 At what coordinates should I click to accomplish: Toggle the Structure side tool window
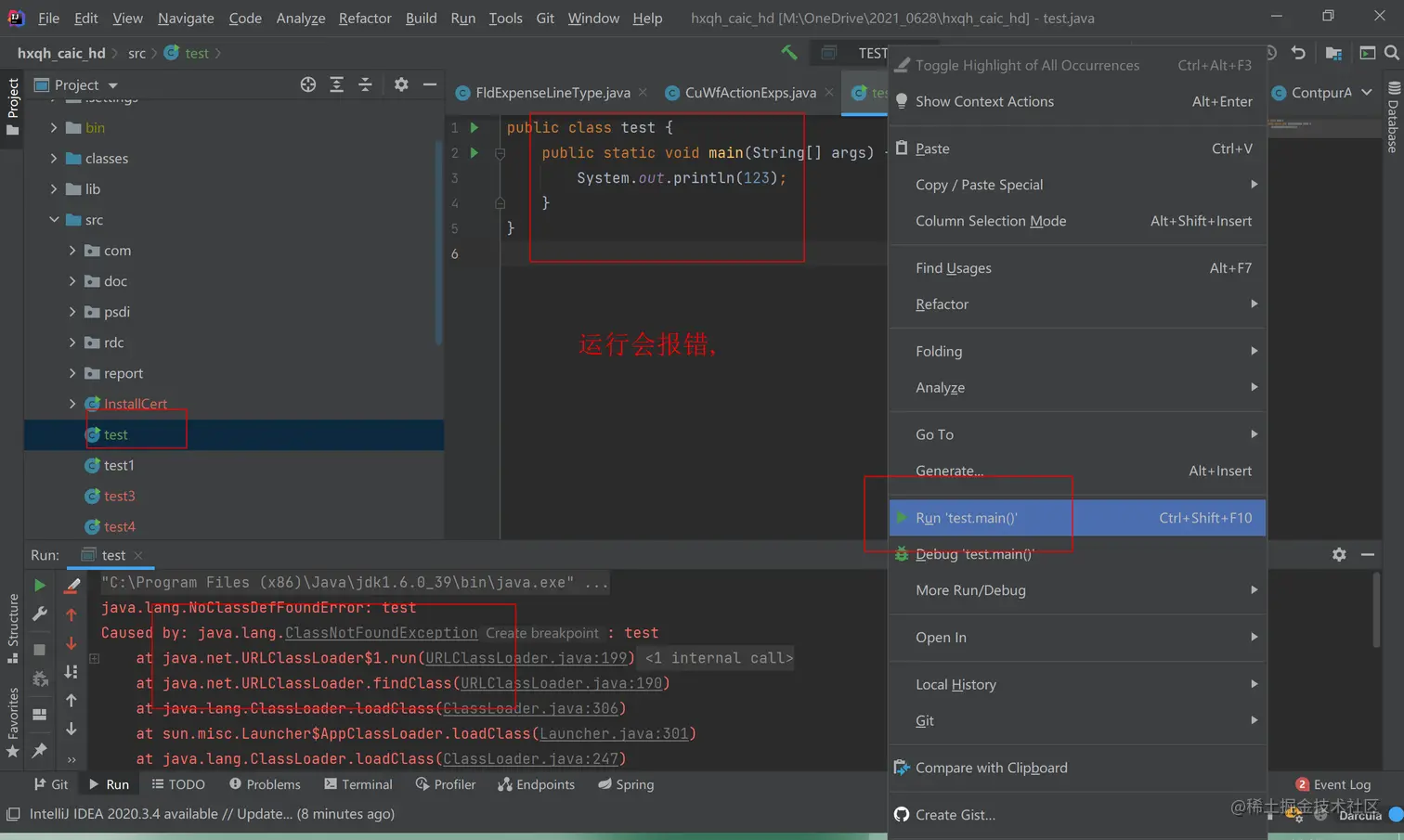(x=12, y=628)
